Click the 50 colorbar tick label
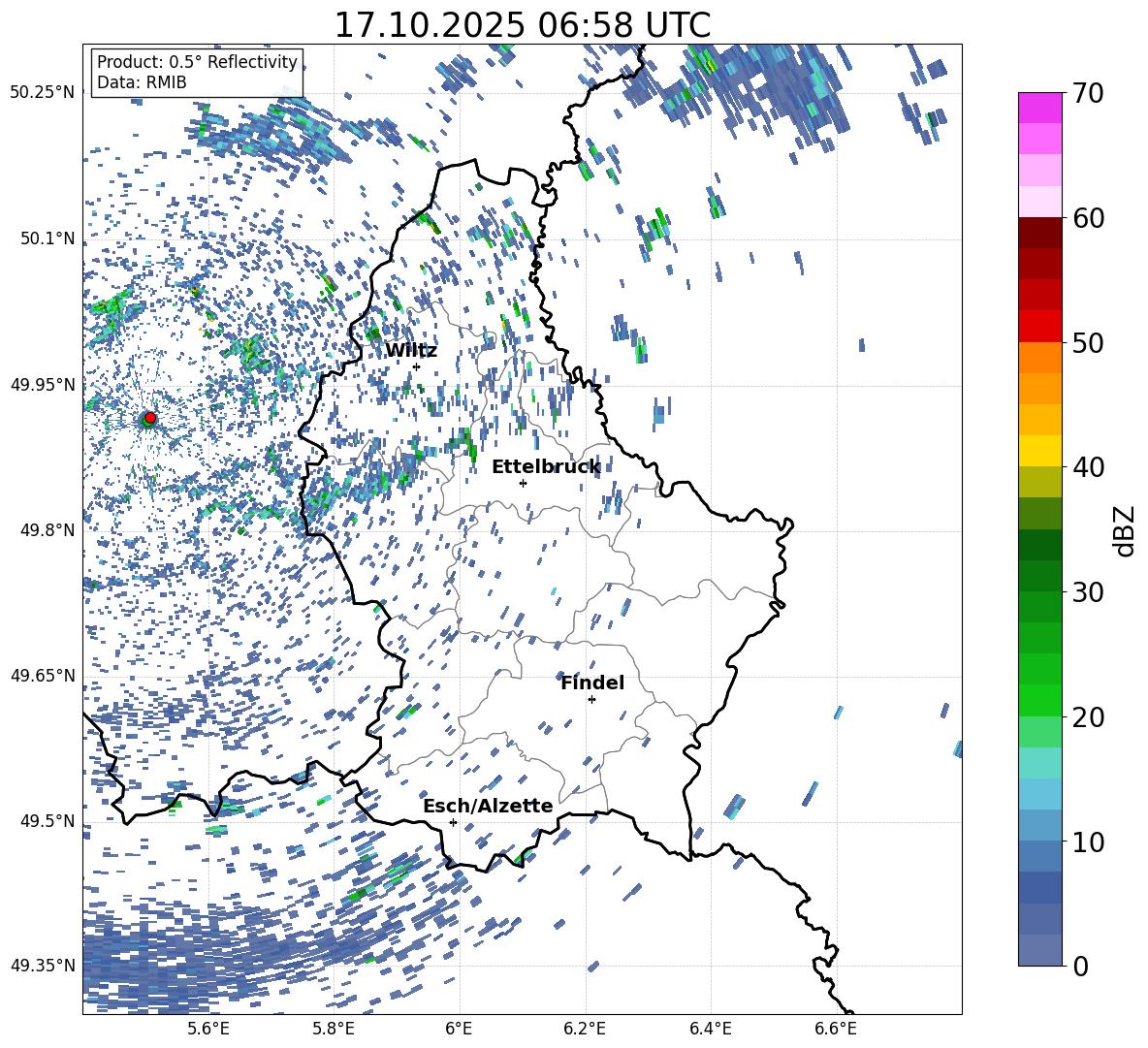1148x1048 pixels. point(1089,342)
